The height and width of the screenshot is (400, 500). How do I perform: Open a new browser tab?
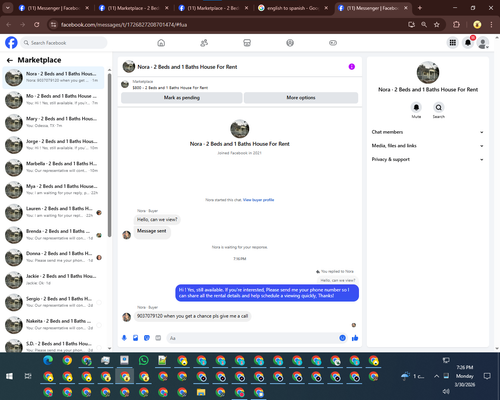[420, 8]
